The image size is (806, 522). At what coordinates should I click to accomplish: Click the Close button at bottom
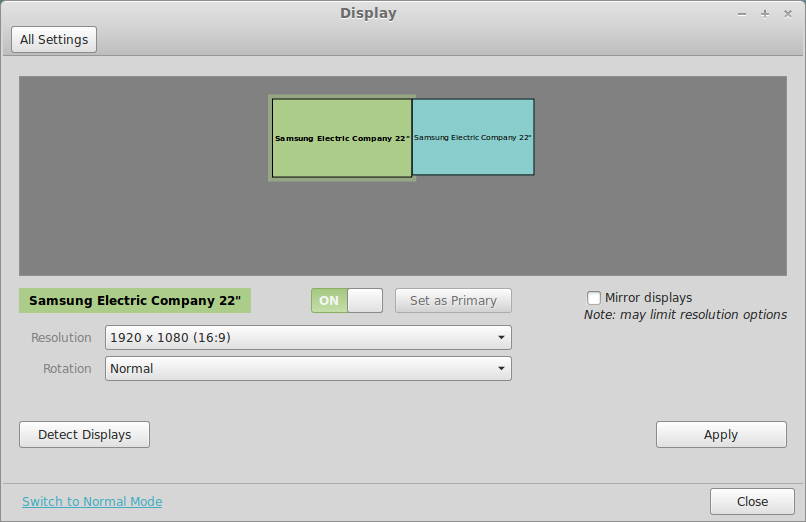point(753,501)
